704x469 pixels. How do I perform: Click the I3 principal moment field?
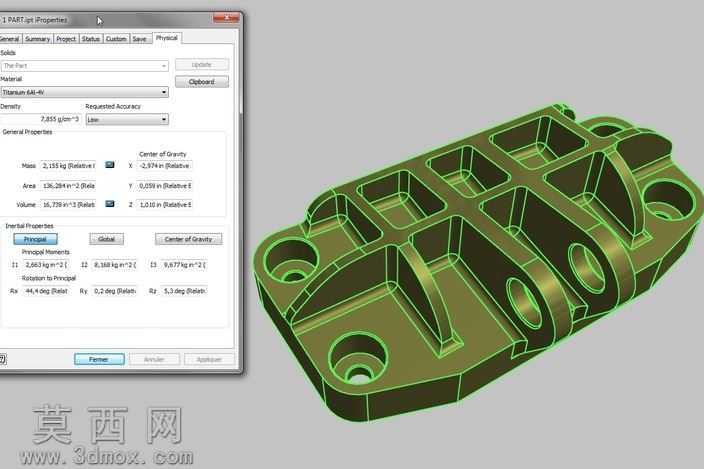(x=184, y=265)
